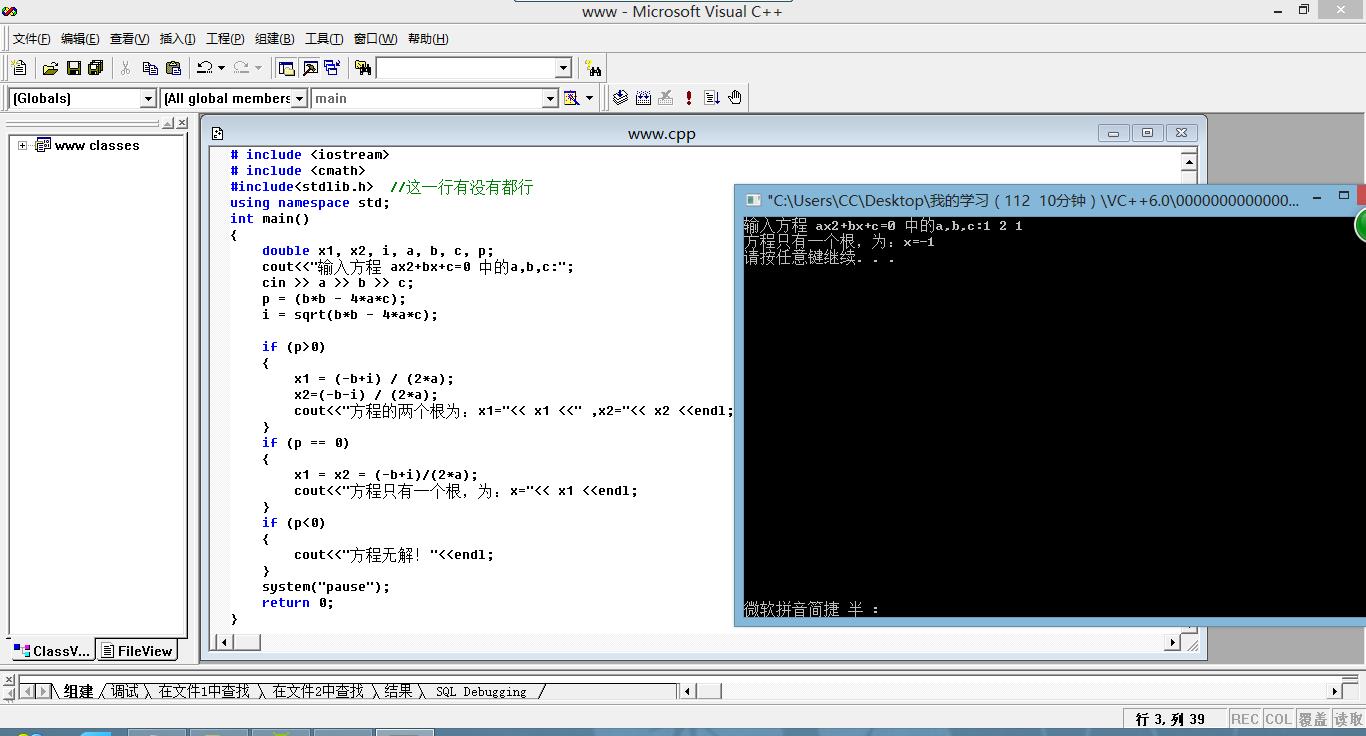
Task: Switch to the FileView tab
Action: pyautogui.click(x=137, y=651)
